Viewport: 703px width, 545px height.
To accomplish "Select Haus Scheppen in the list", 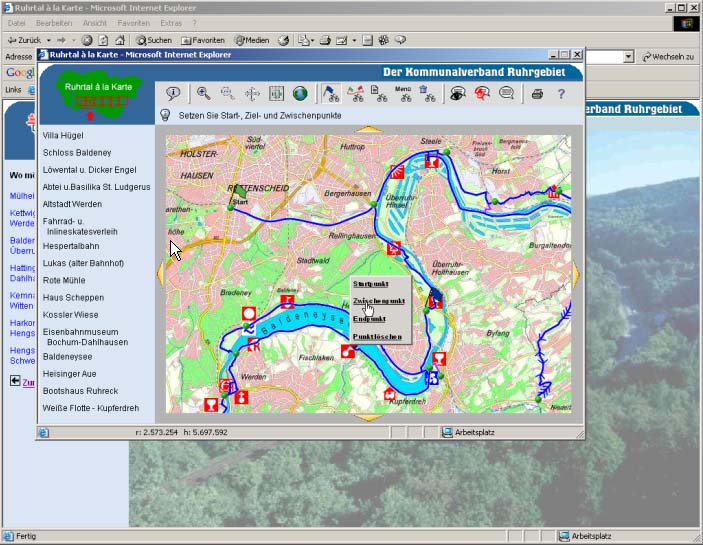I will (x=73, y=298).
